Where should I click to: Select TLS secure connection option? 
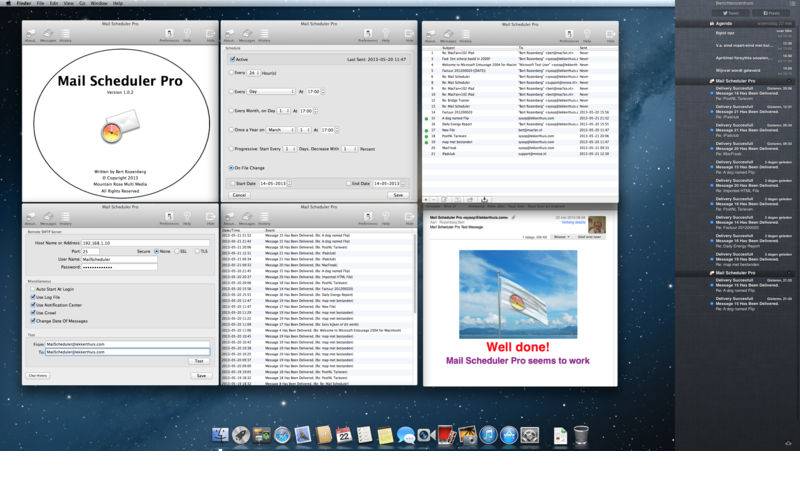pos(197,252)
